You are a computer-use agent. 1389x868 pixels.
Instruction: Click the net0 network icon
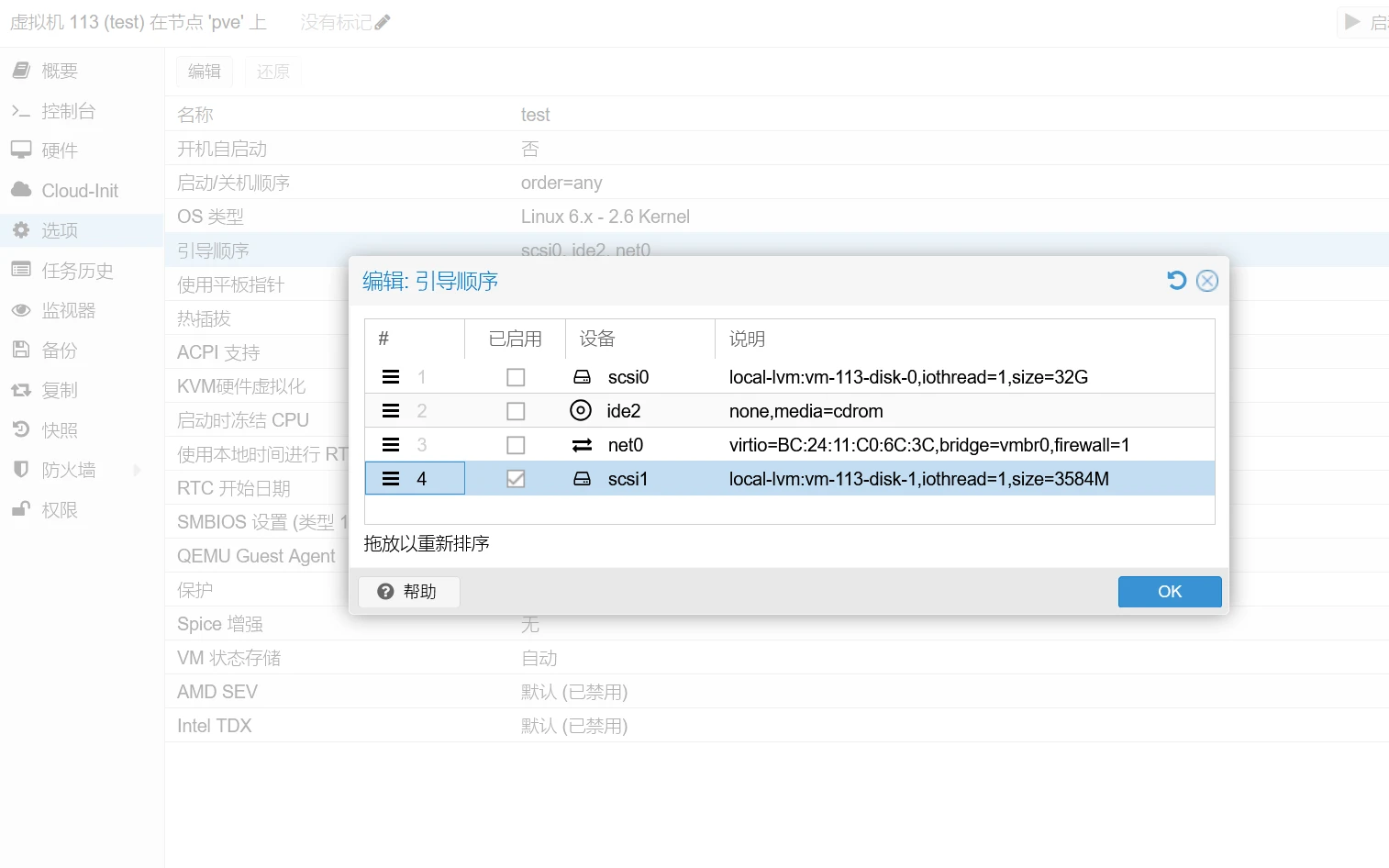point(582,445)
